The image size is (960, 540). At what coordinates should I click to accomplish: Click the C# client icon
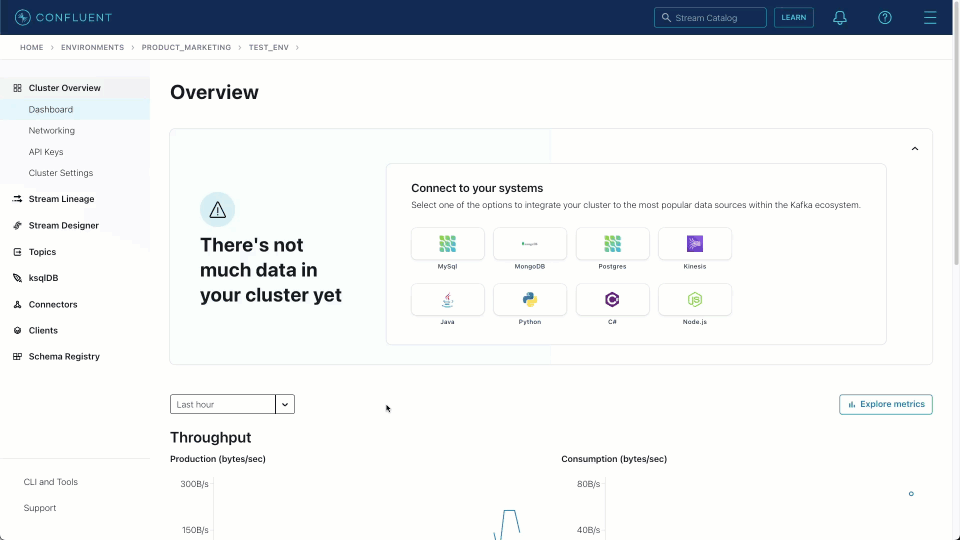(x=612, y=300)
